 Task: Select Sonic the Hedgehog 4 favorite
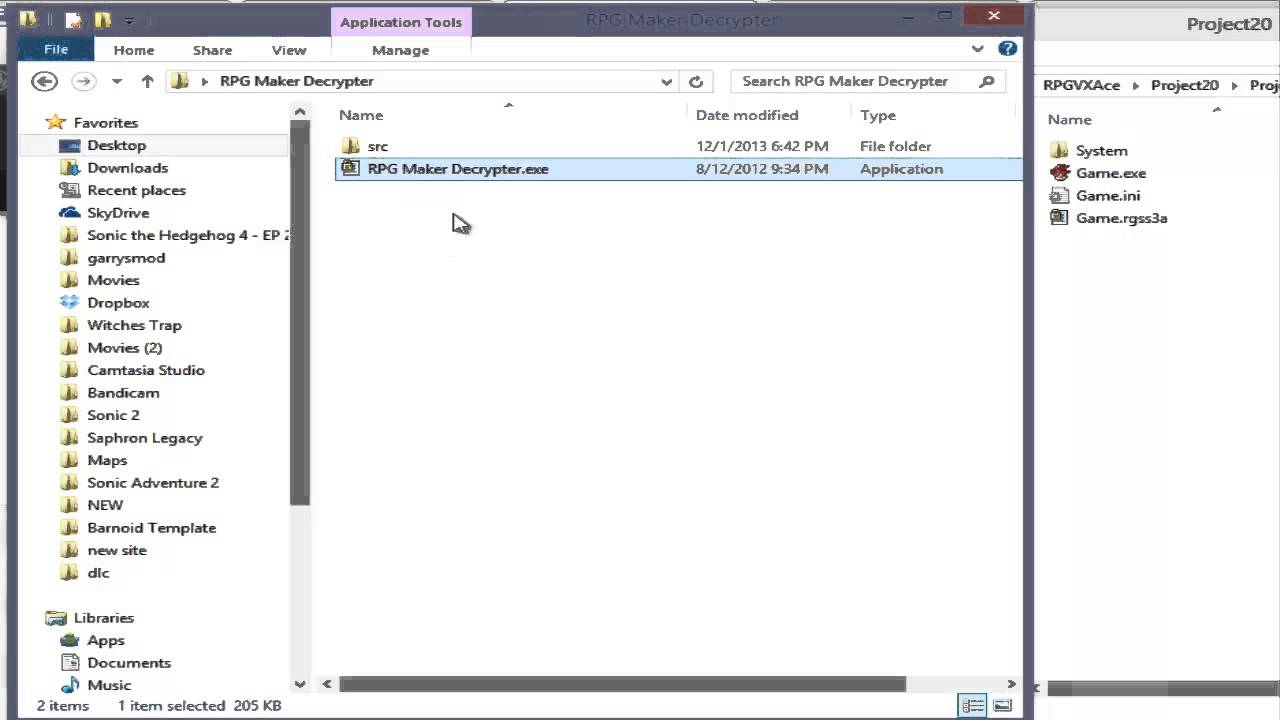pos(188,235)
